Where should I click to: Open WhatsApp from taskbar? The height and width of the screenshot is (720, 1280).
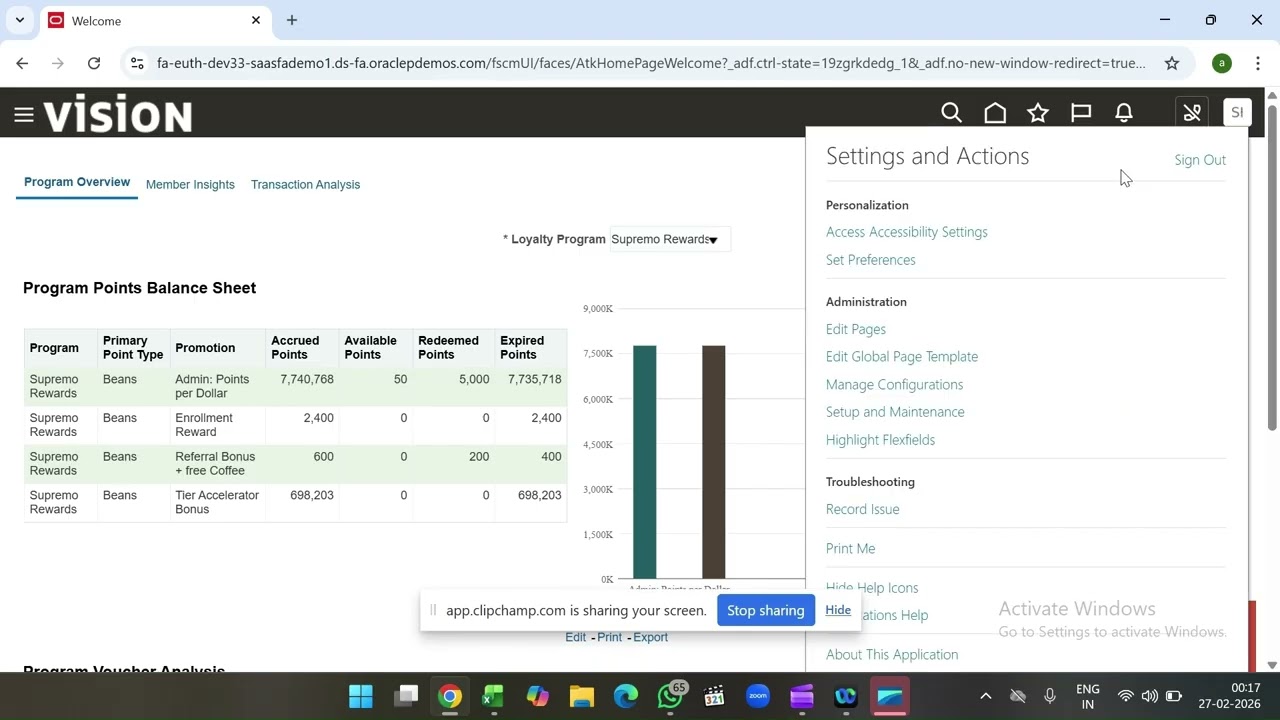[670, 696]
